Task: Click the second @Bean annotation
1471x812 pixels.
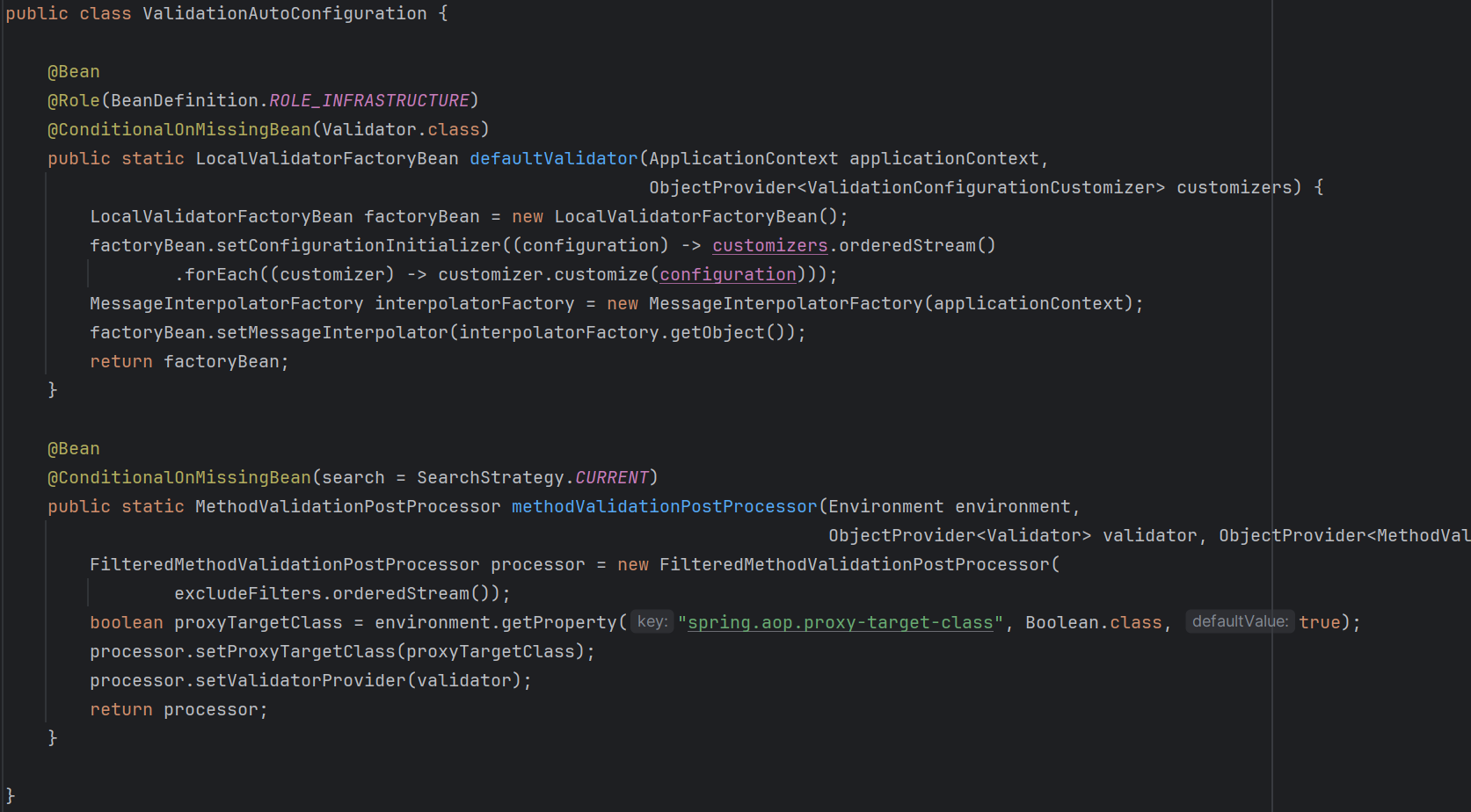Action: [74, 448]
